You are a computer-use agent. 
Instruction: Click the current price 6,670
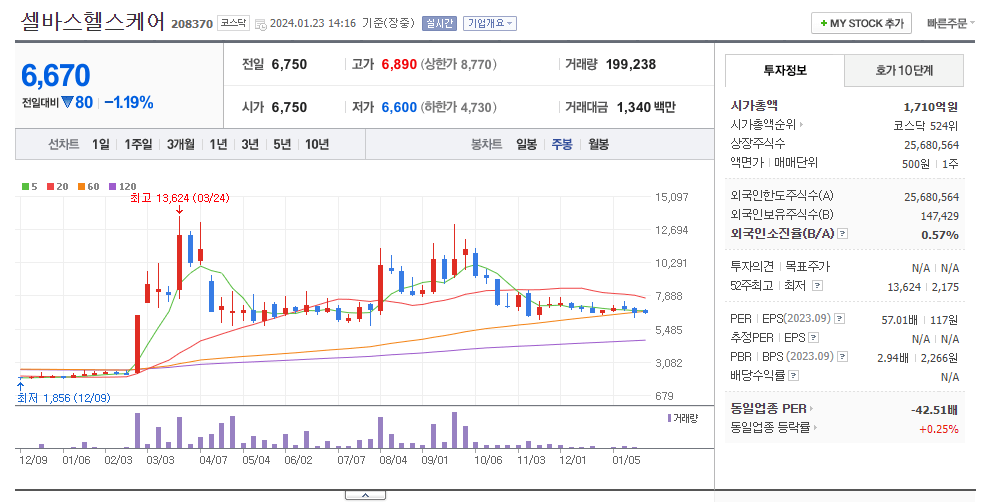pos(56,76)
